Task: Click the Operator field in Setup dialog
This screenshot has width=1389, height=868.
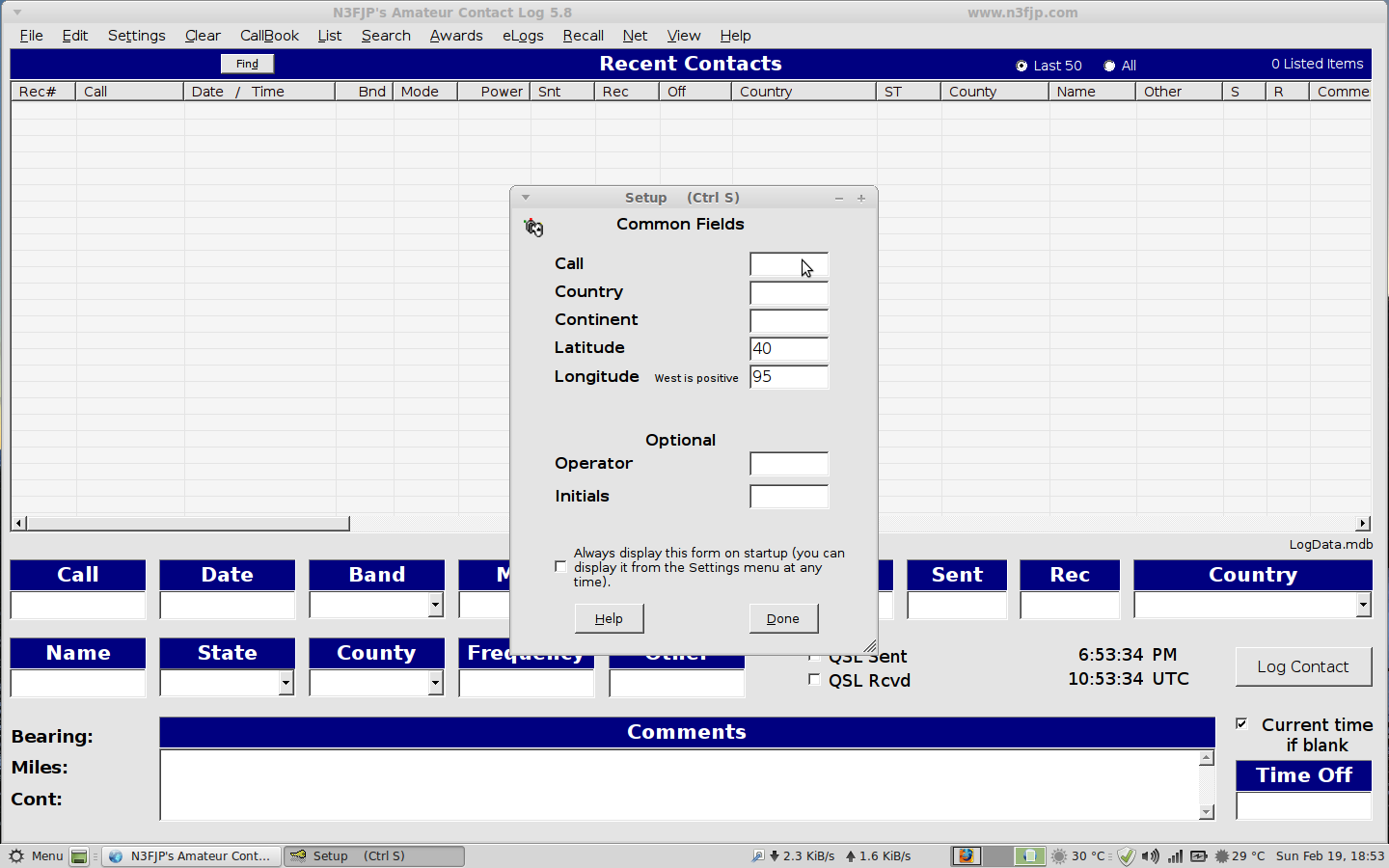Action: tap(789, 464)
